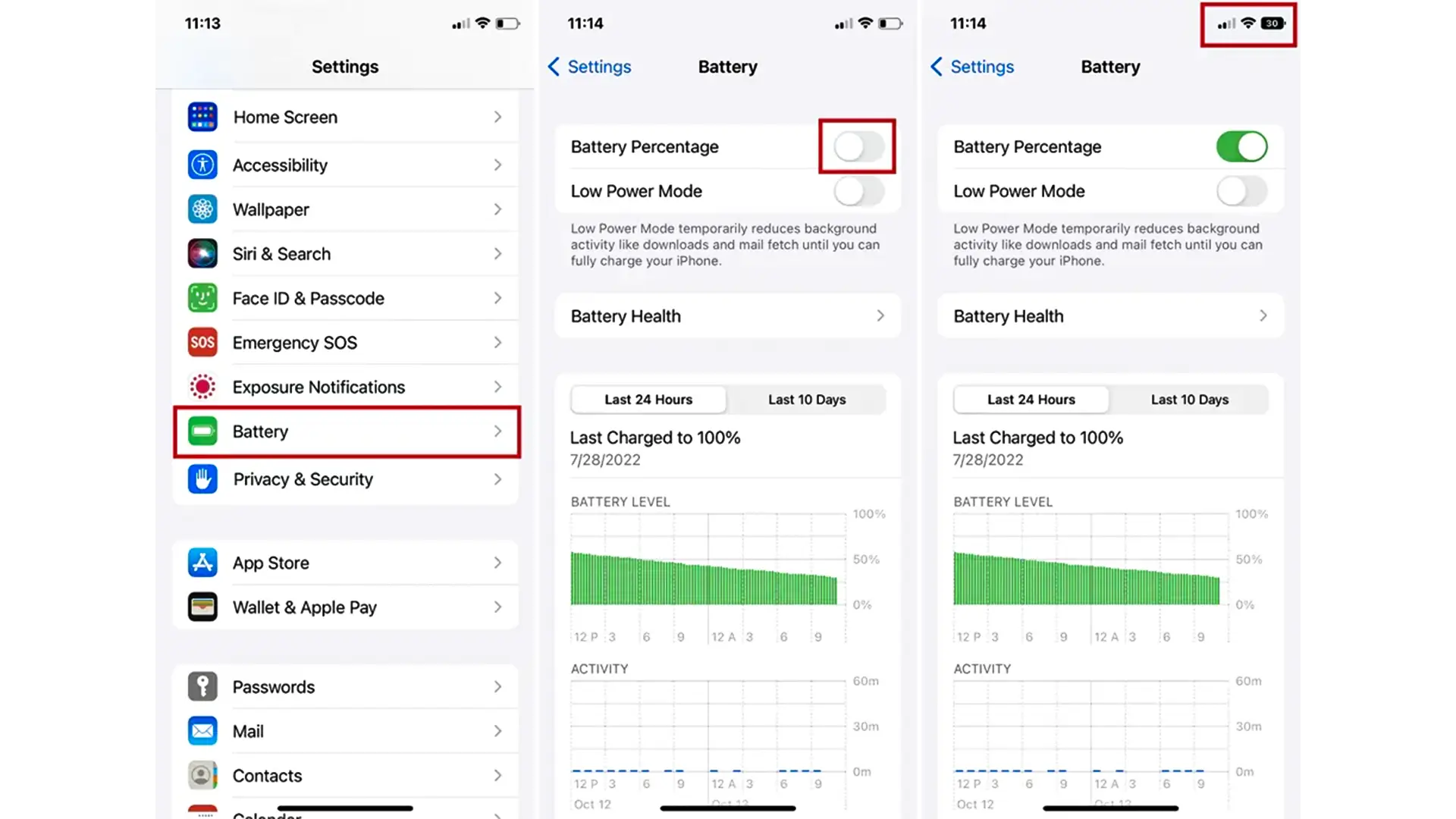Enable Battery Percentage toggle
The width and height of the screenshot is (1456, 819).
click(858, 146)
